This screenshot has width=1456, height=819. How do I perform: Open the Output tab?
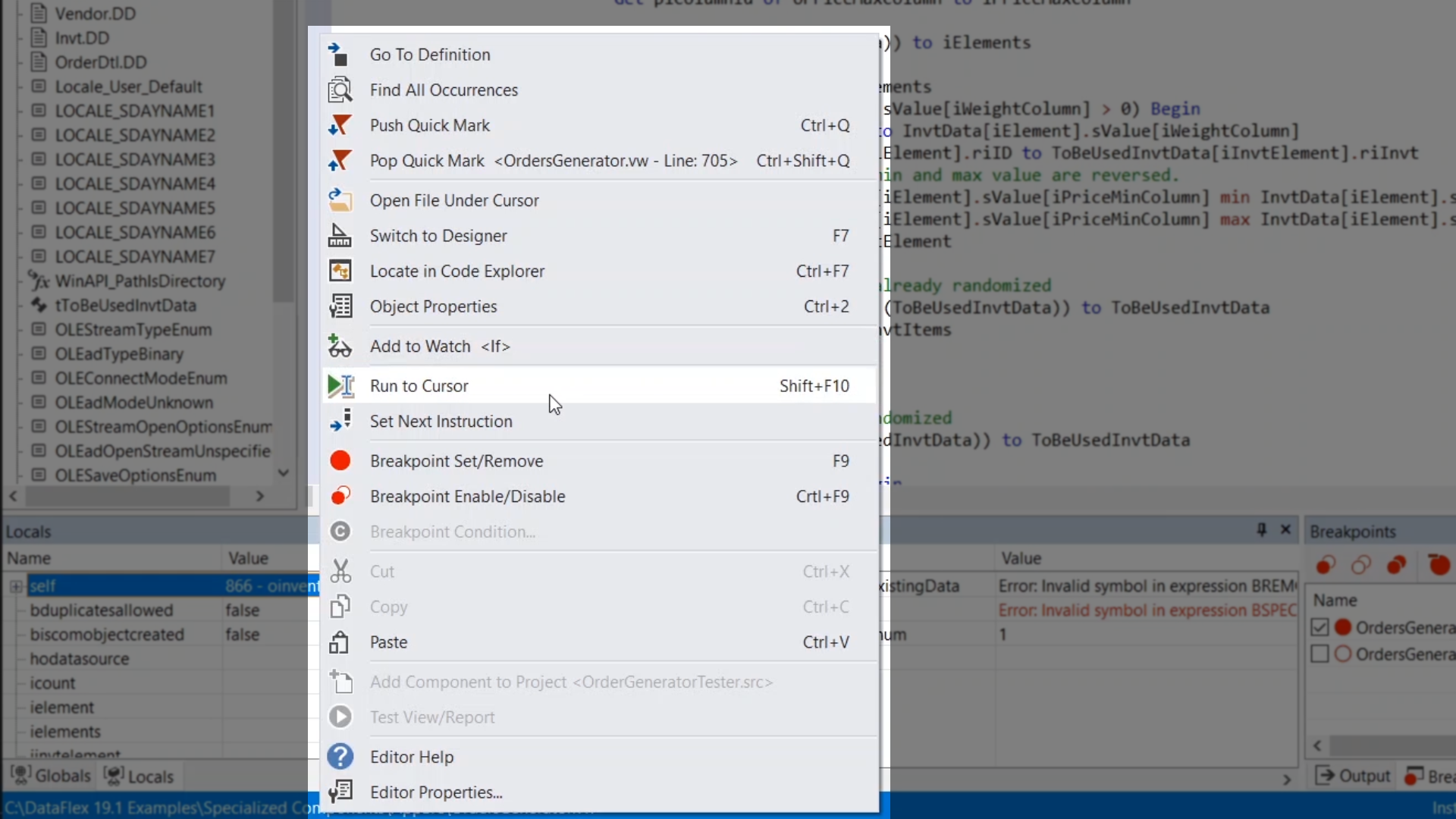pos(1354,776)
